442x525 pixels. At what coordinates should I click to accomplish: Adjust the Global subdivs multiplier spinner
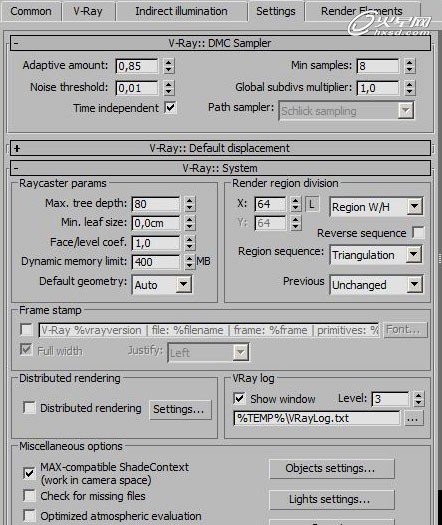410,88
